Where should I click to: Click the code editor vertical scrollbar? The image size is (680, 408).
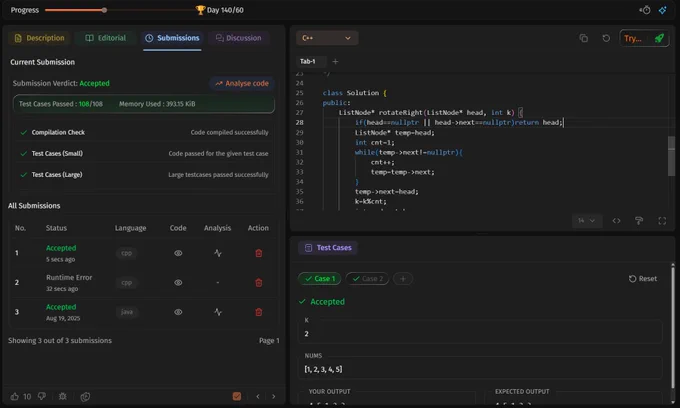point(671,155)
